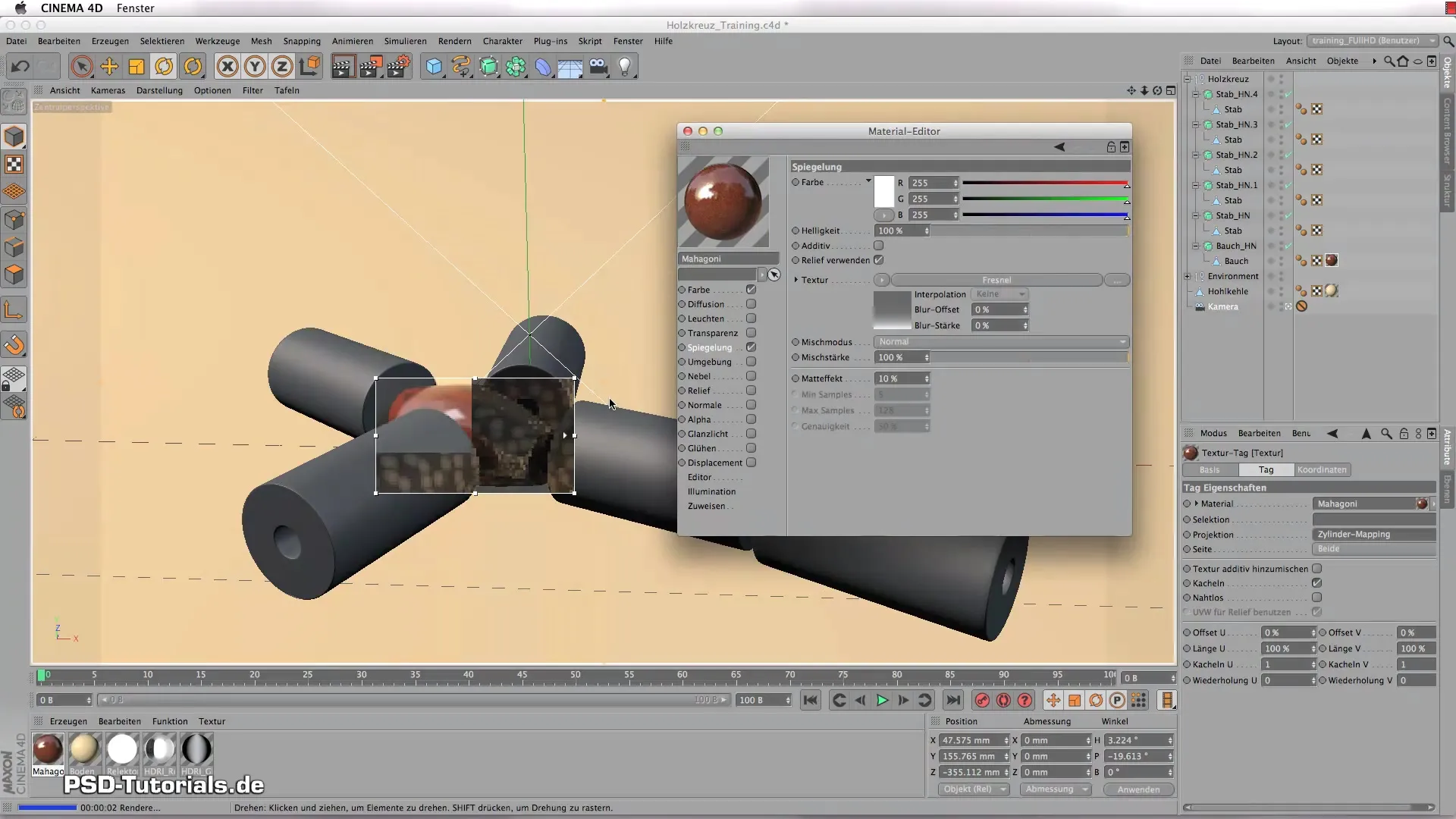Screen dimensions: 1456x819
Task: Select the Scale tool icon
Action: click(x=136, y=67)
